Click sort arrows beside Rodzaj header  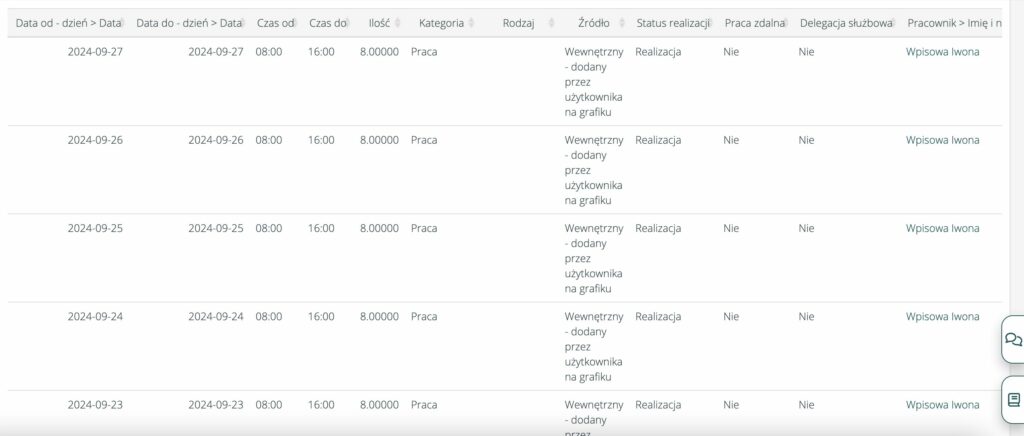[543, 23]
